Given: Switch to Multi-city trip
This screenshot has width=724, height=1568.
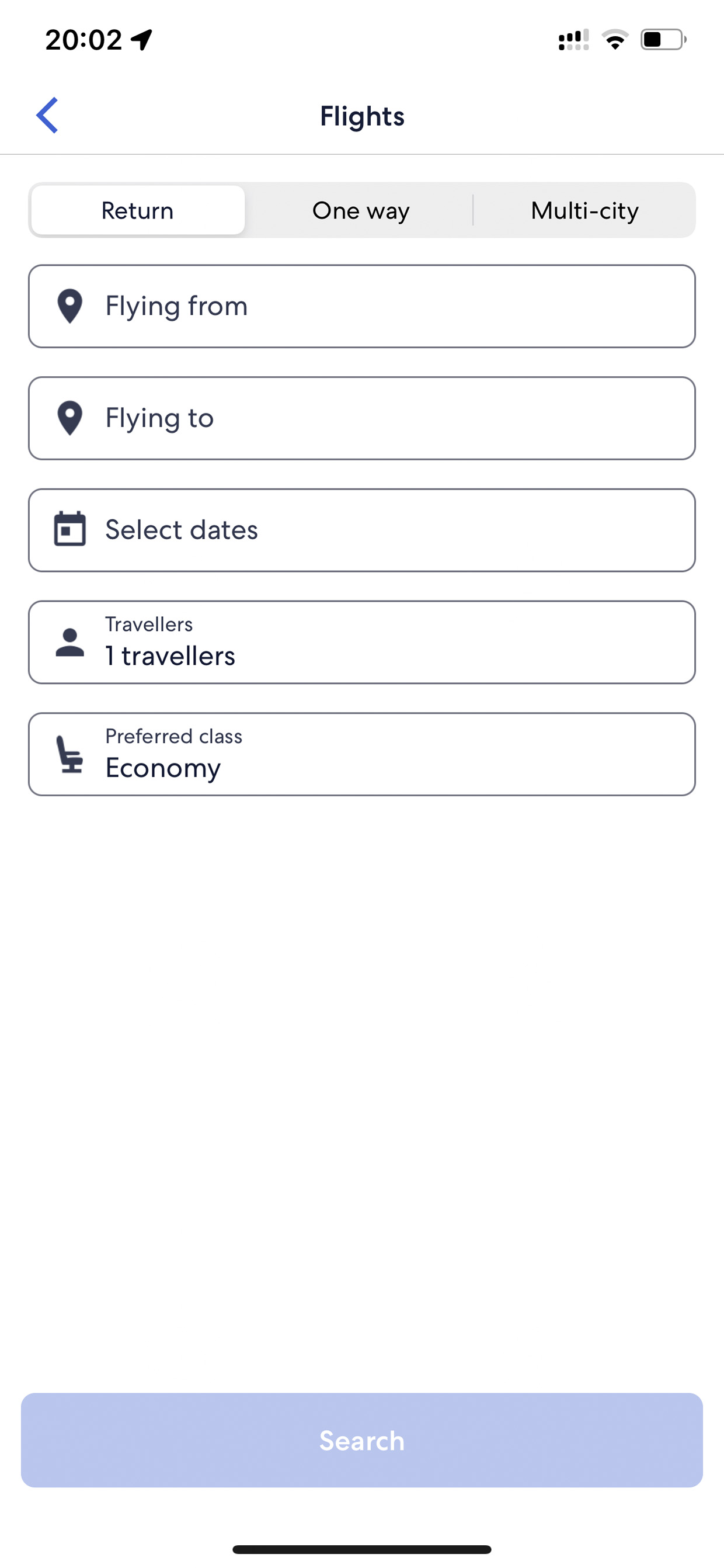Looking at the screenshot, I should point(584,210).
